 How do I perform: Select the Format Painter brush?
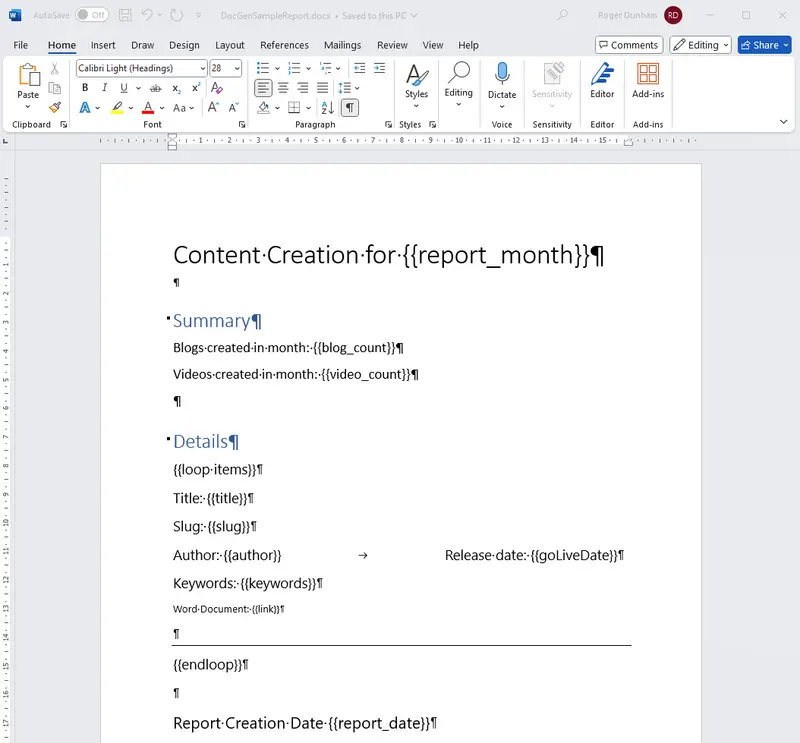point(55,107)
